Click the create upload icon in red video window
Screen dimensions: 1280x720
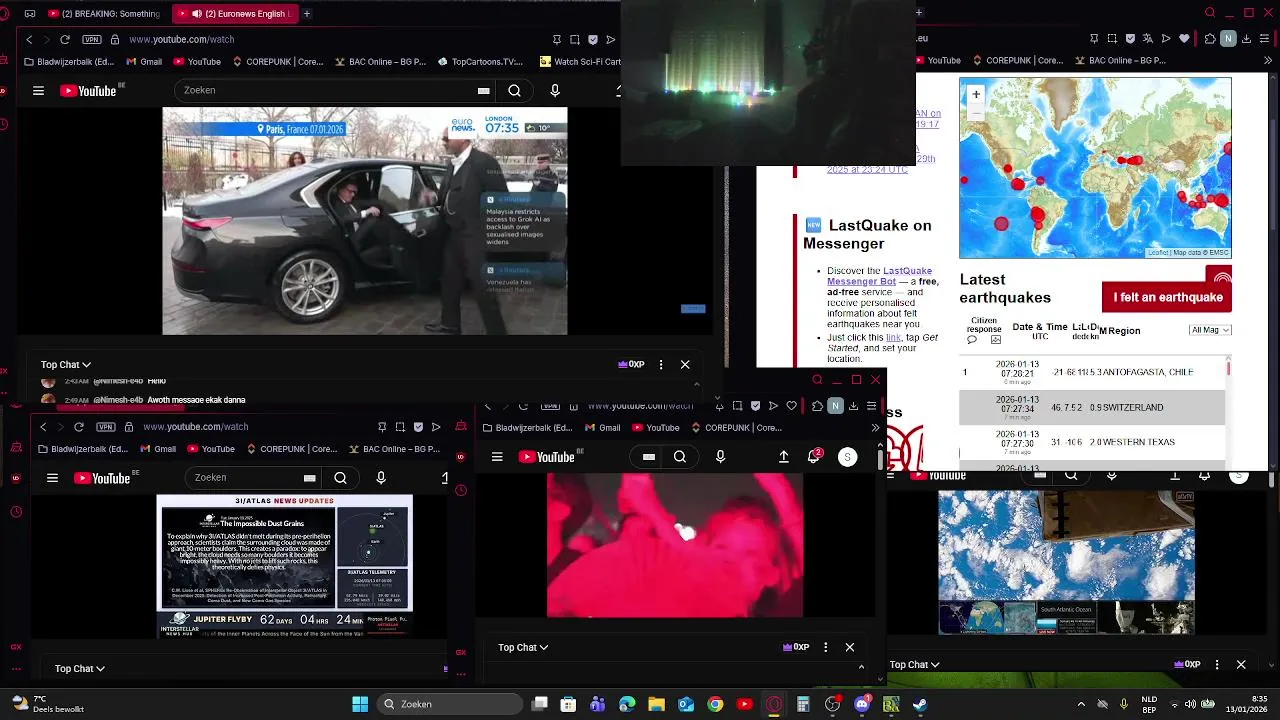[x=784, y=457]
